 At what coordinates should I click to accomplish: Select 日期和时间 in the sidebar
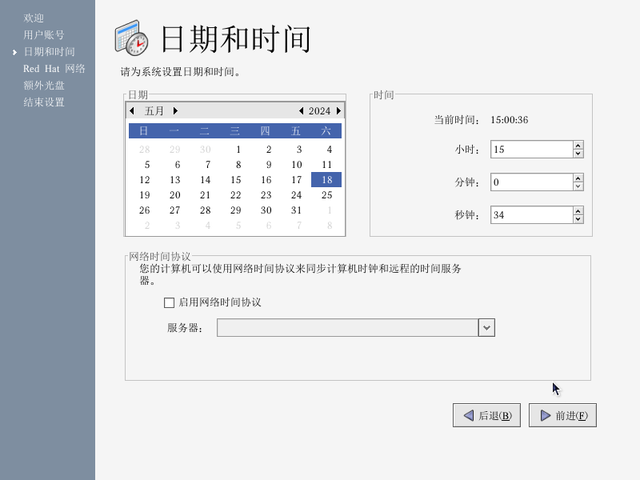pyautogui.click(x=49, y=52)
